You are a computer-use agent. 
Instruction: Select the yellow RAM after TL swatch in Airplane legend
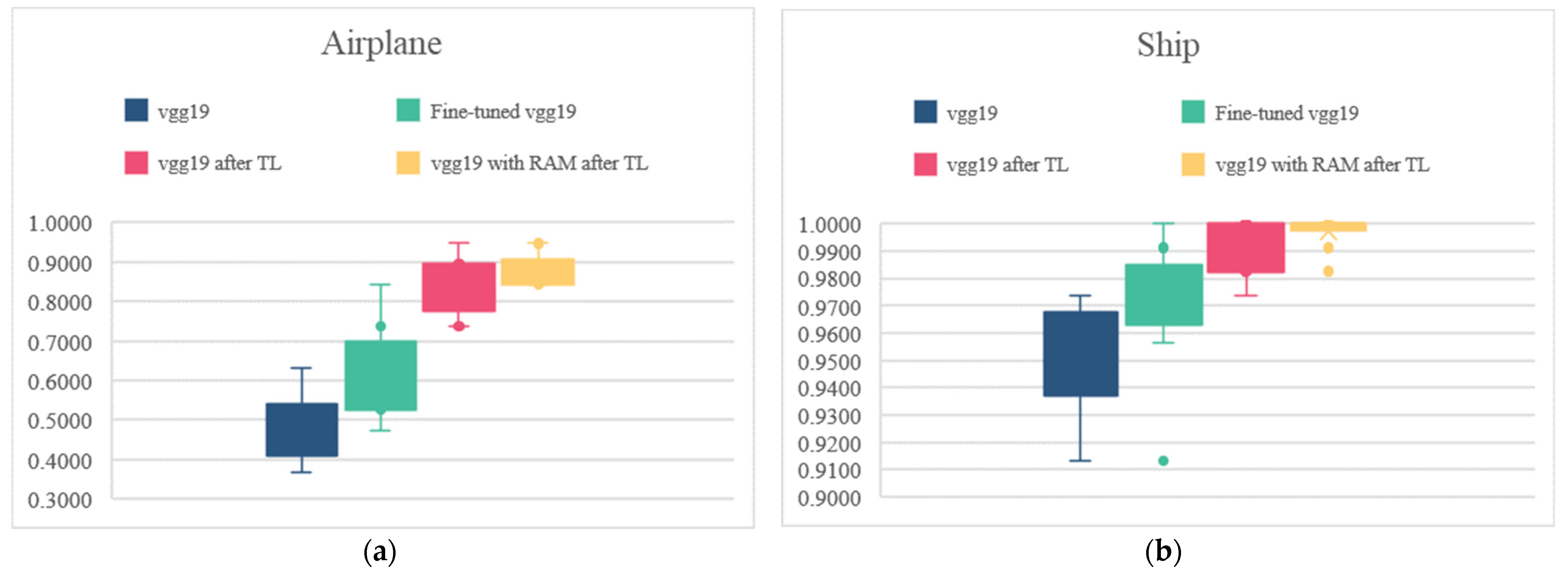tap(408, 163)
